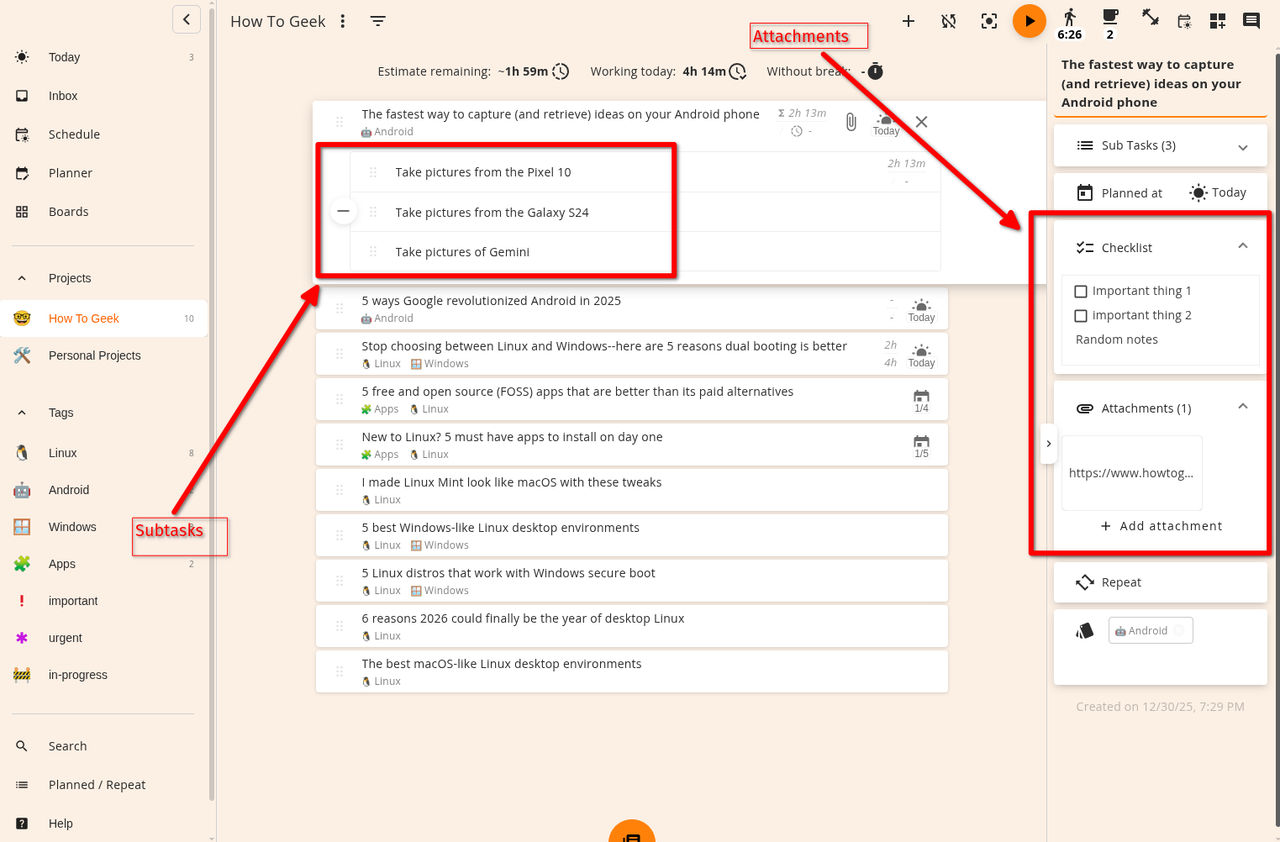Close the Android phone task detail panel
This screenshot has width=1280, height=842.
click(x=922, y=122)
